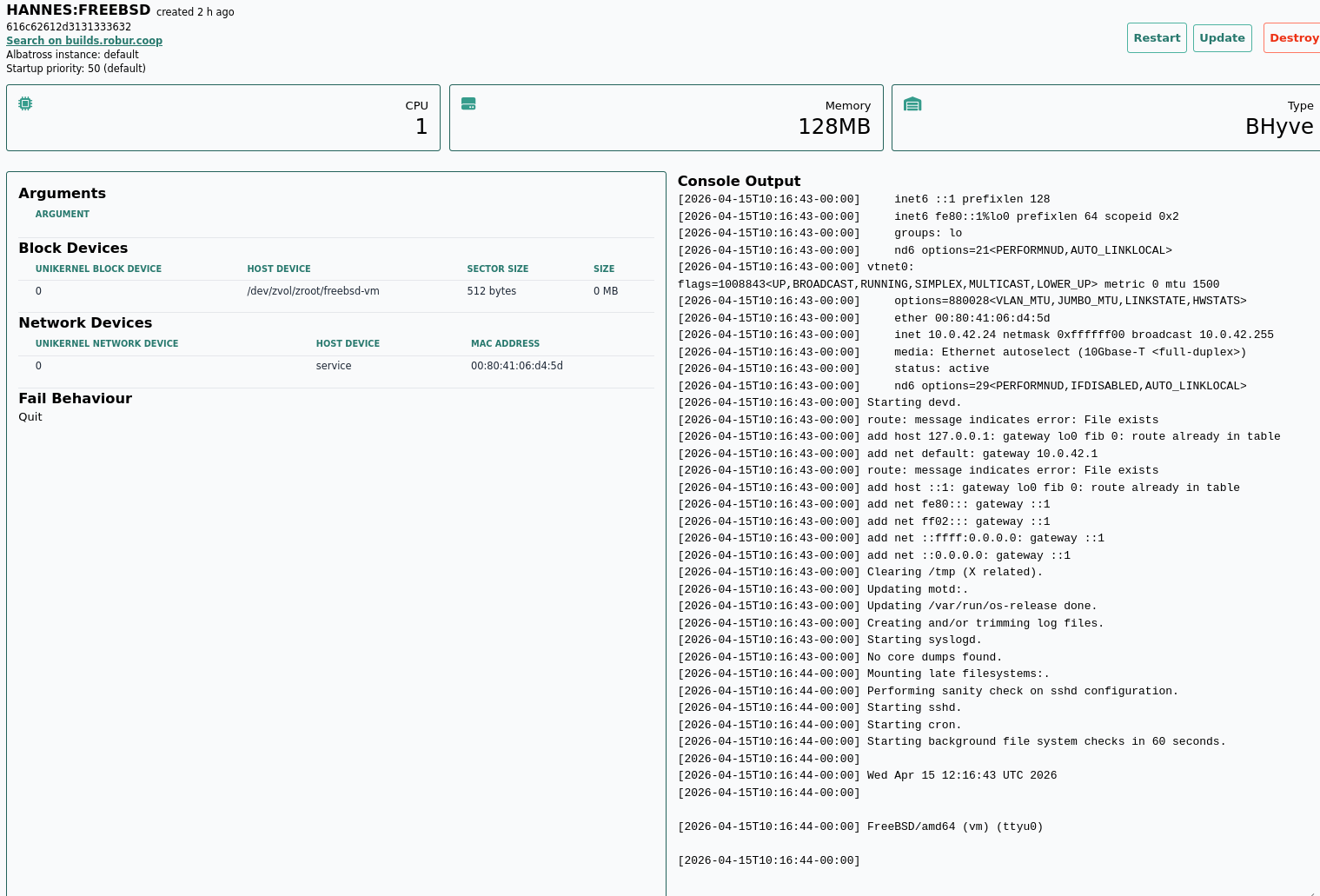Select the service network host device entry
Image resolution: width=1320 pixels, height=896 pixels.
click(x=334, y=365)
